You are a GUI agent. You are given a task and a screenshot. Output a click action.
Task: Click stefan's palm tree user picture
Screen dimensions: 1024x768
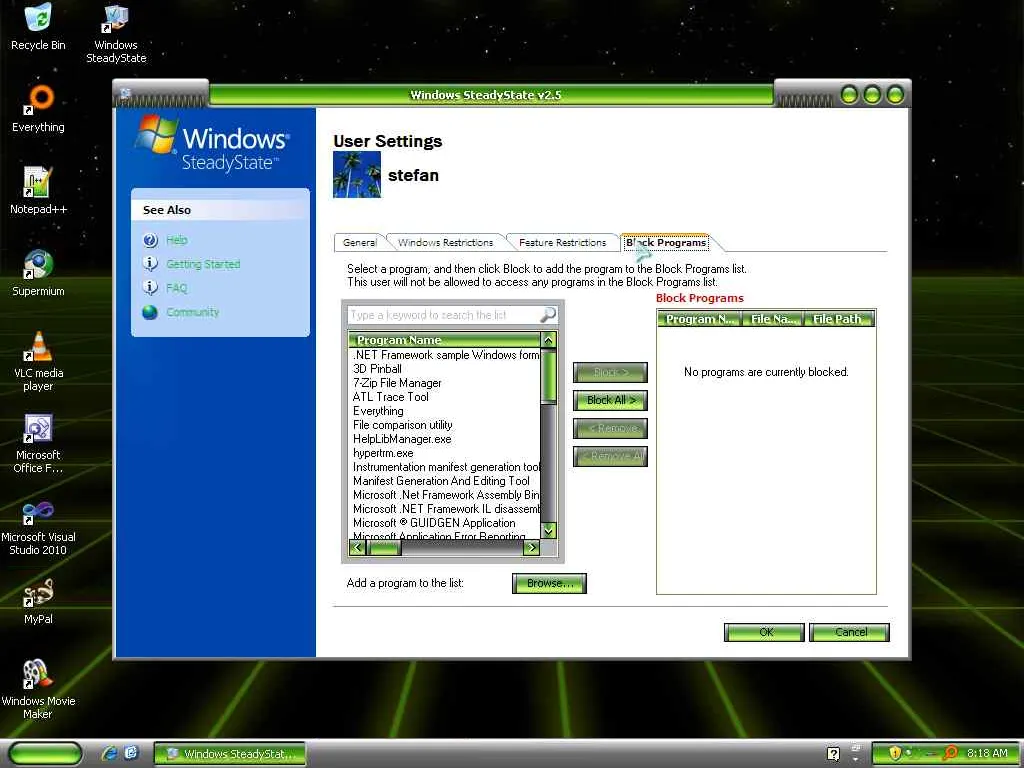coord(357,174)
